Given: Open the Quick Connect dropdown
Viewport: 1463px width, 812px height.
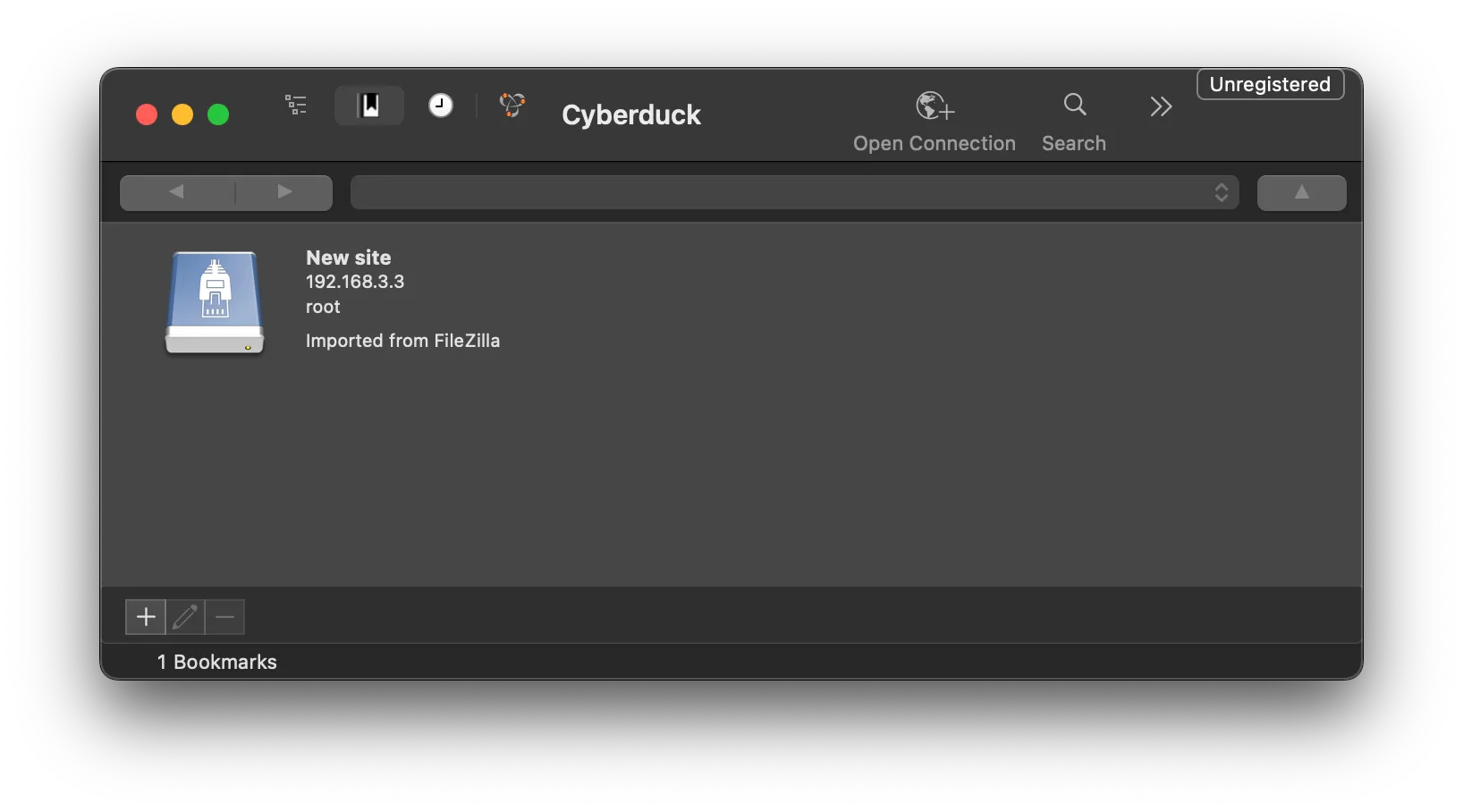Looking at the screenshot, I should click(x=1222, y=192).
